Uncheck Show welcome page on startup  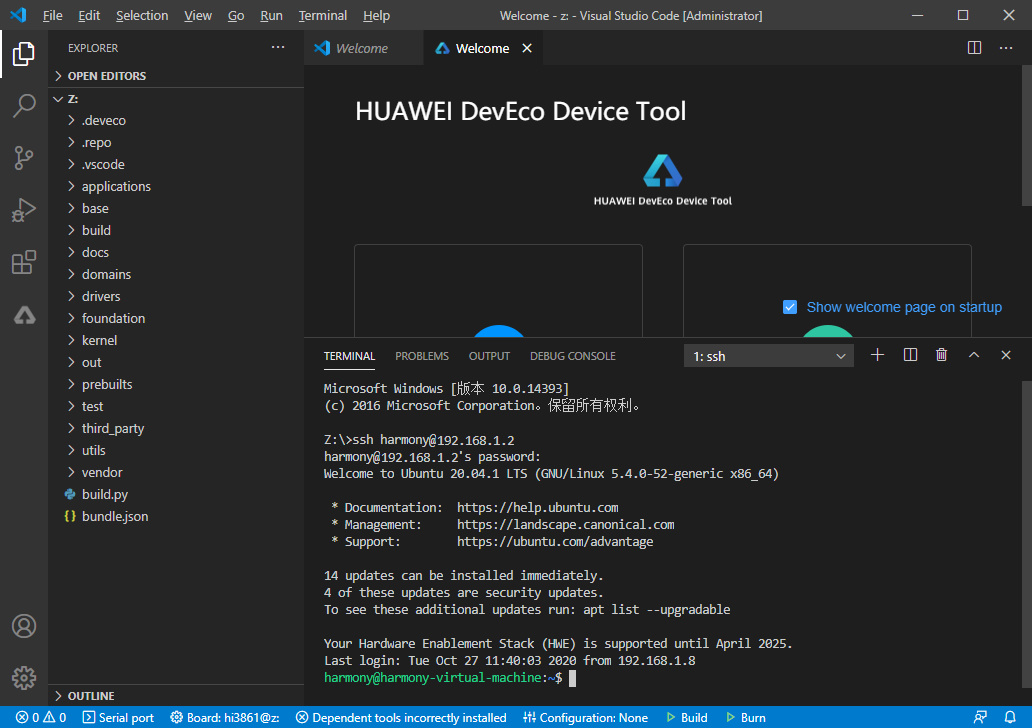point(790,307)
